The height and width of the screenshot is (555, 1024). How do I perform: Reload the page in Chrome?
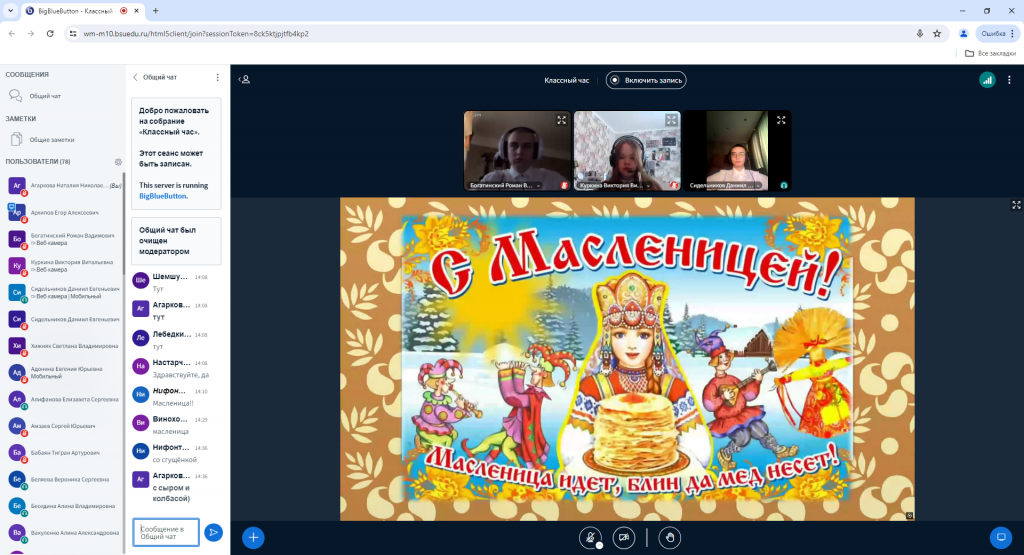pyautogui.click(x=50, y=33)
